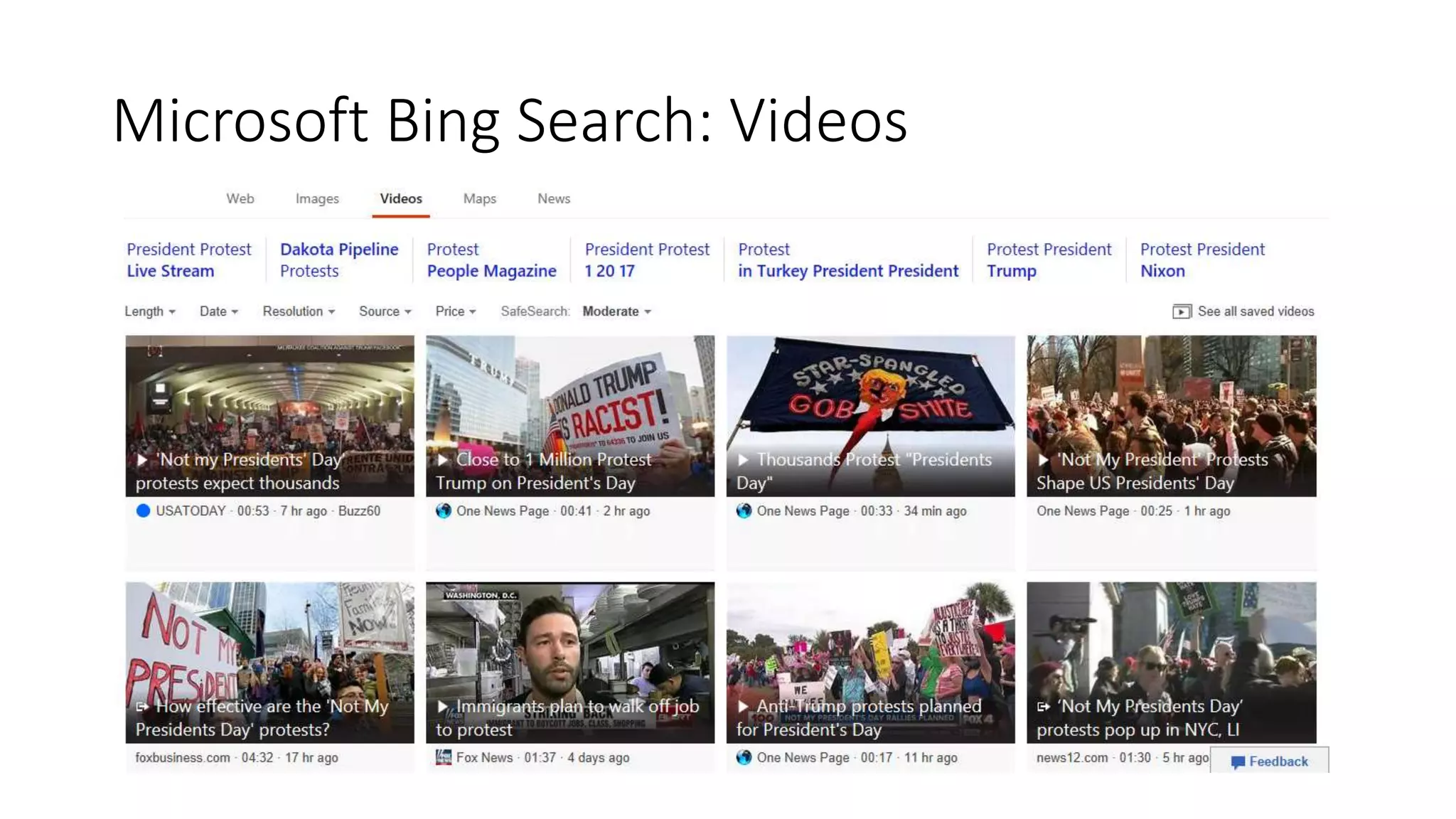The height and width of the screenshot is (819, 1456).
Task: Click play arrow on Close to 1 Million video
Action: [x=443, y=460]
